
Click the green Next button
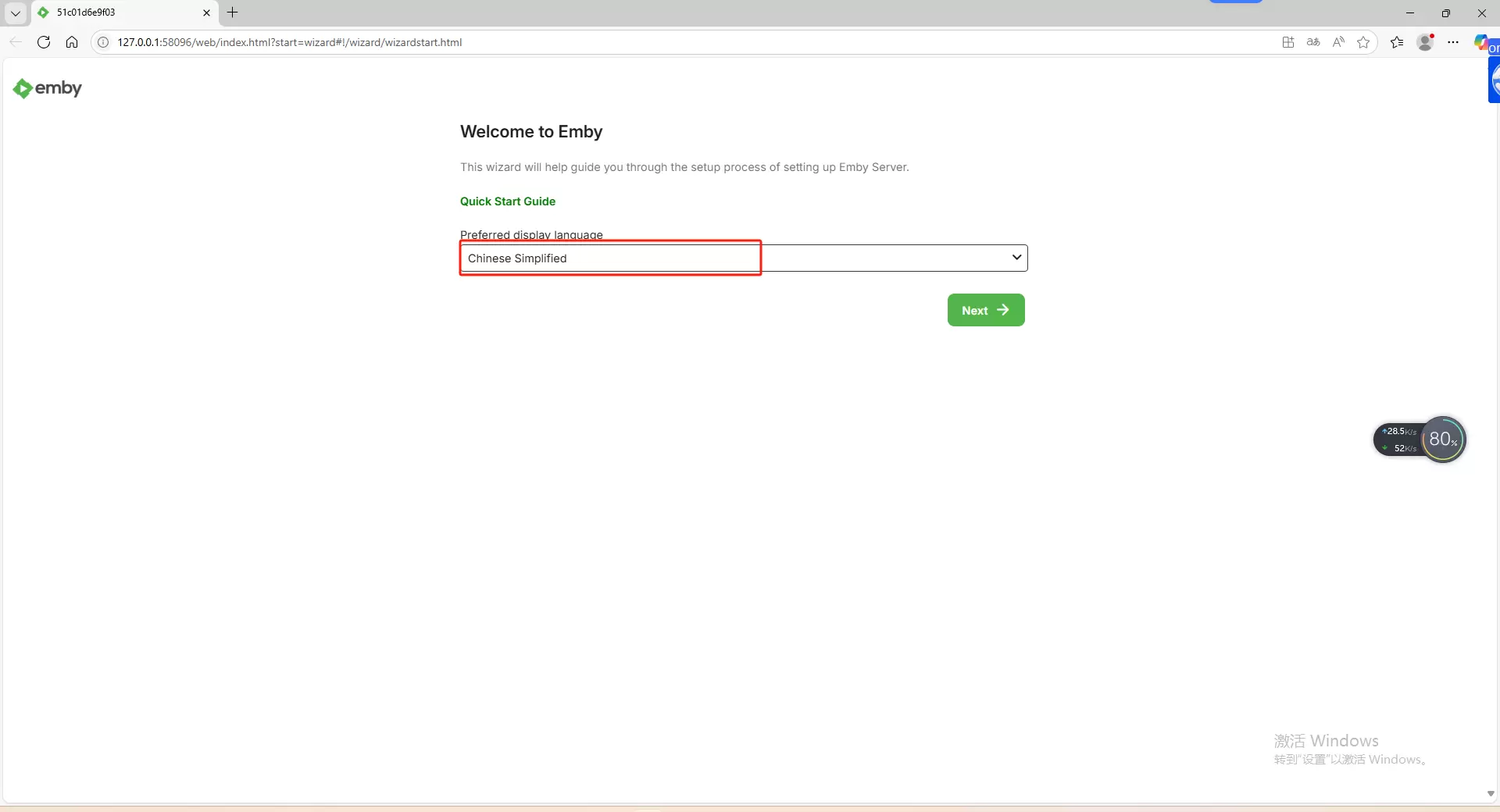(x=985, y=310)
